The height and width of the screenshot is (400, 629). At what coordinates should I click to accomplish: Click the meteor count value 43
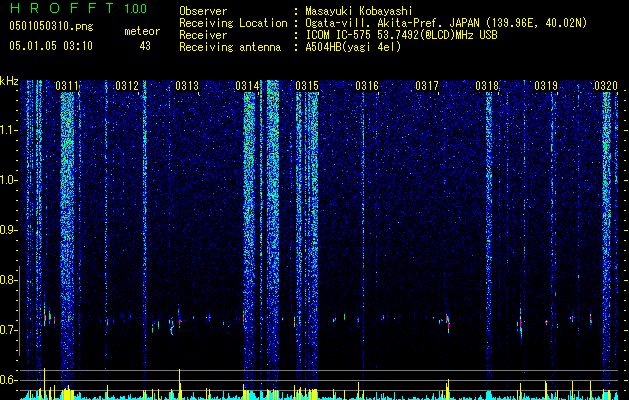(x=145, y=46)
